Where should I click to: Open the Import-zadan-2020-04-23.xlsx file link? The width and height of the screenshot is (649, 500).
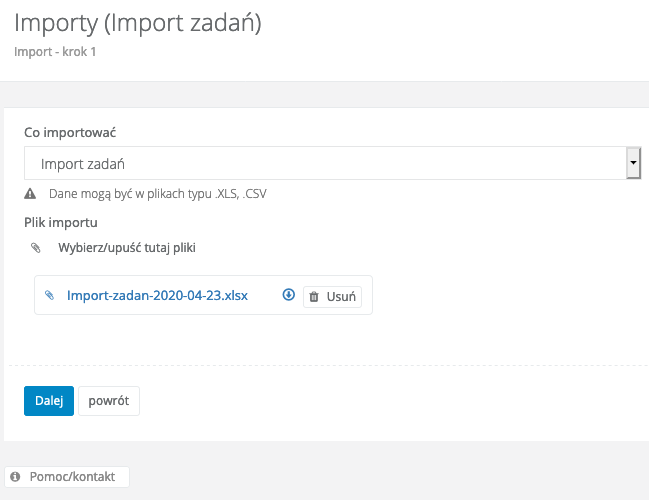point(157,296)
